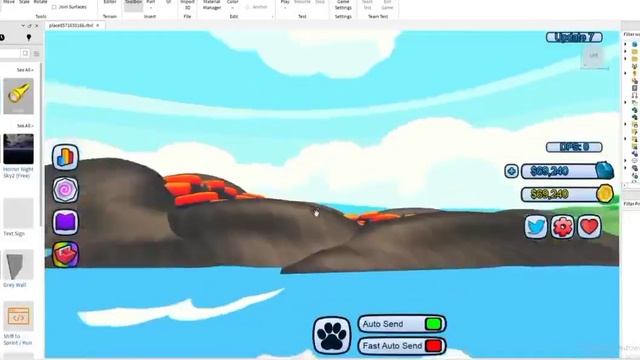Toggle the Fast Auto Send red switch

point(433,346)
